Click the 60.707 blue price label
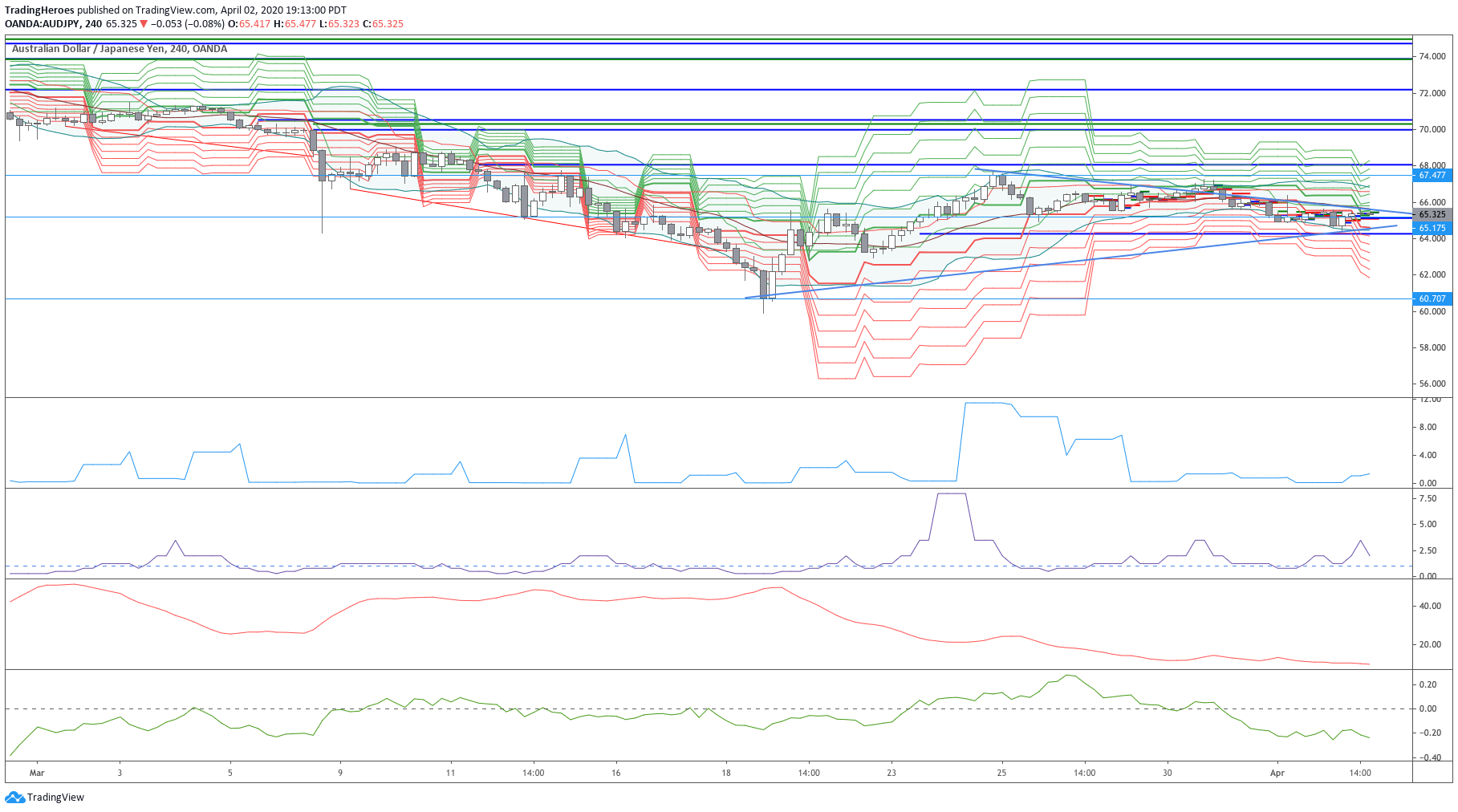The image size is (1458, 812). (x=1432, y=298)
